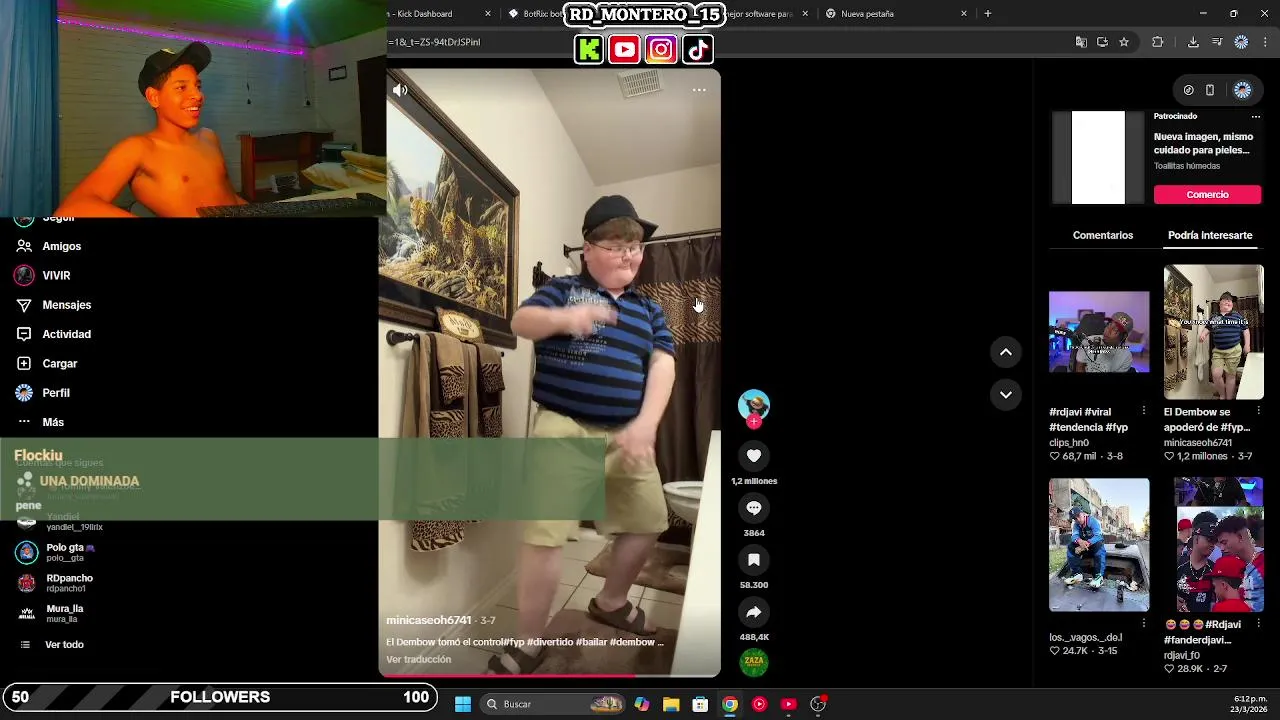1280x720 pixels.
Task: Open the Chrome extensions puzzle icon
Action: pos(1158,42)
